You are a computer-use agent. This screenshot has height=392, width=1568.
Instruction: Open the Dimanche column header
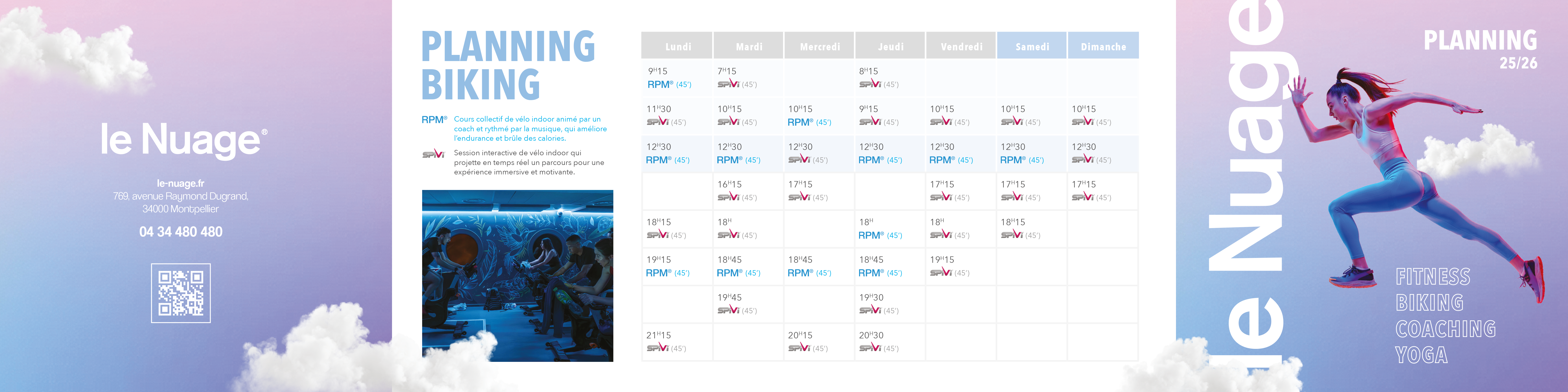(1103, 46)
